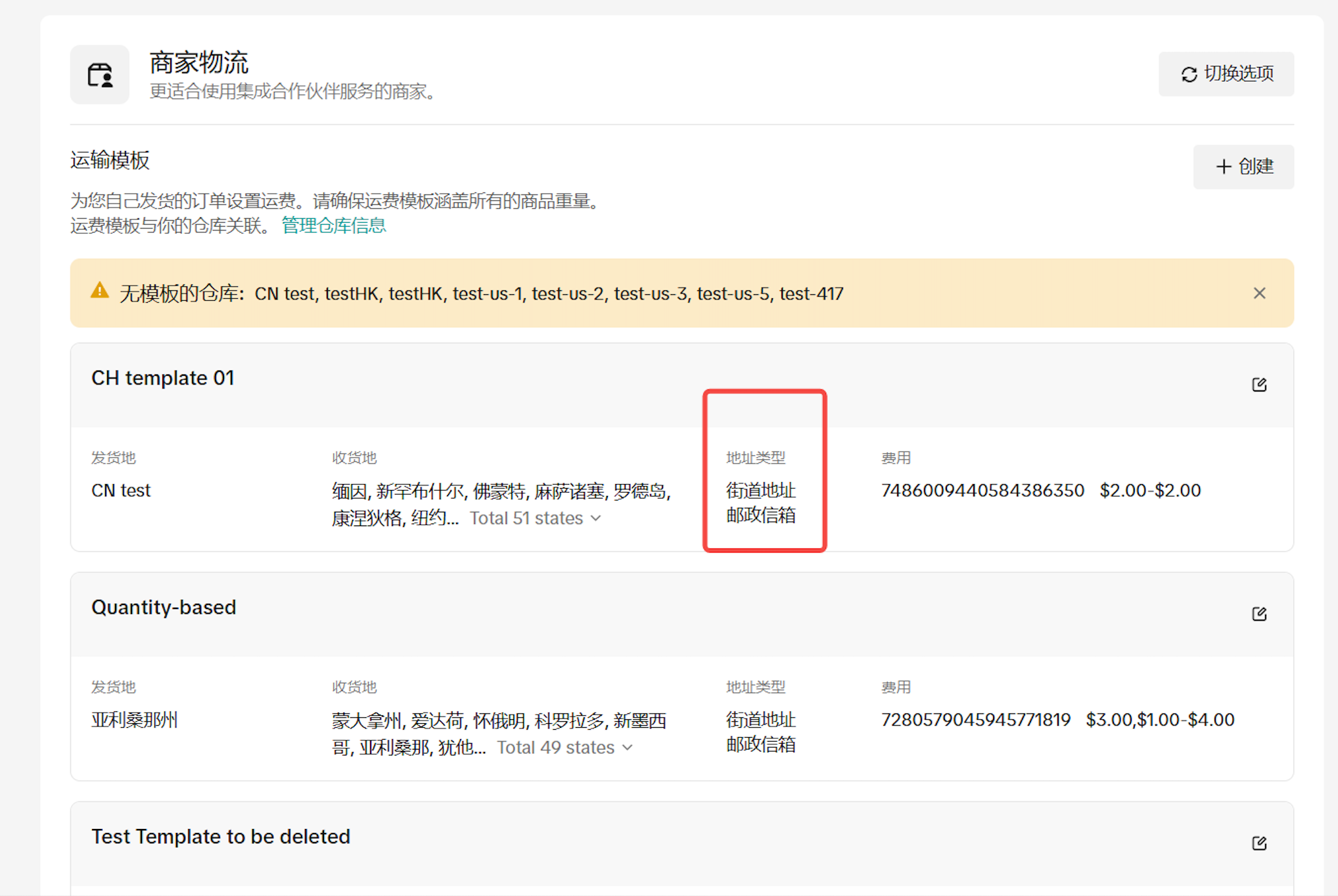Click the 亚利桑那州 ship-from location

click(134, 720)
